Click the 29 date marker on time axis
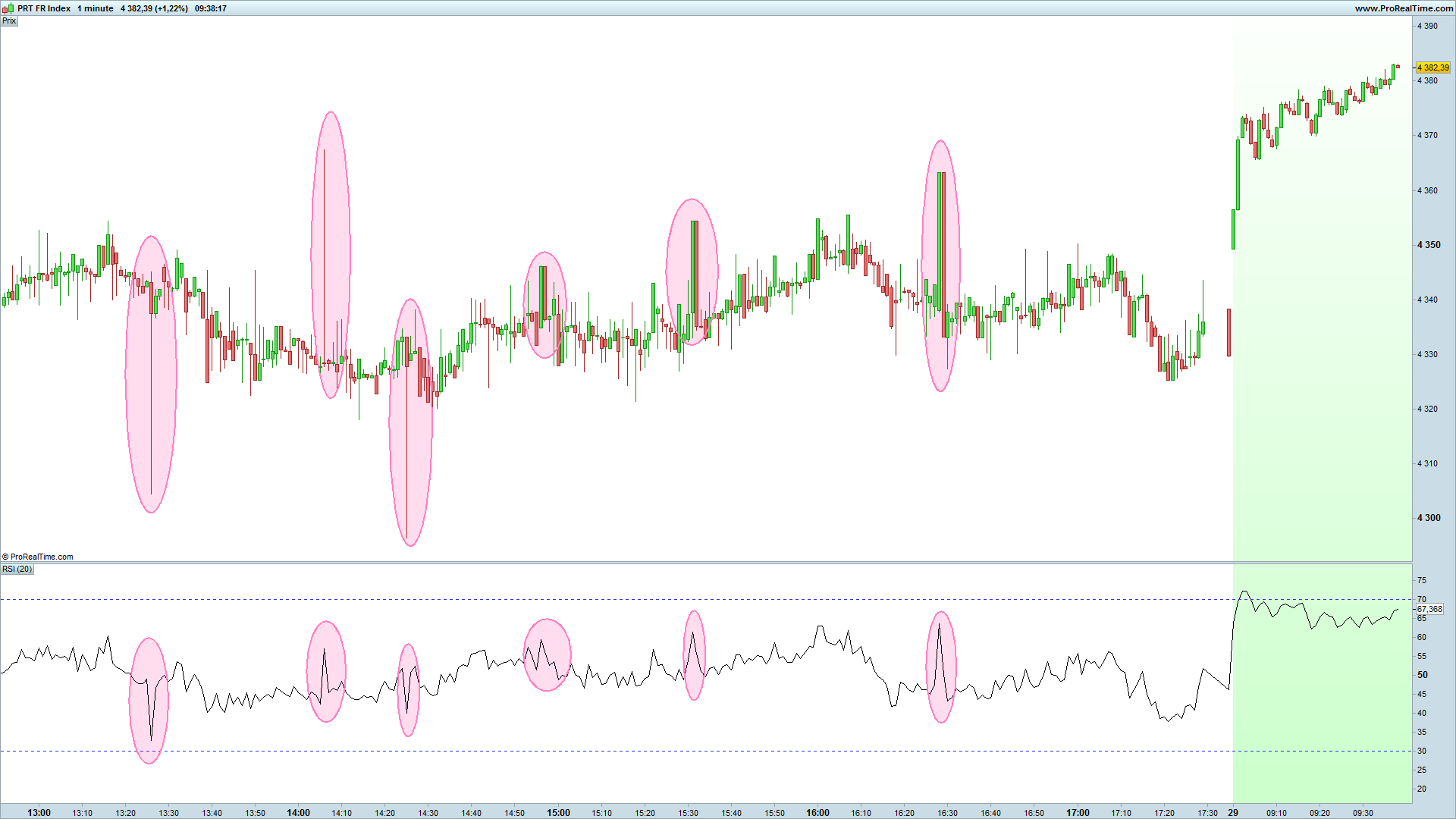1456x819 pixels. pyautogui.click(x=1233, y=812)
